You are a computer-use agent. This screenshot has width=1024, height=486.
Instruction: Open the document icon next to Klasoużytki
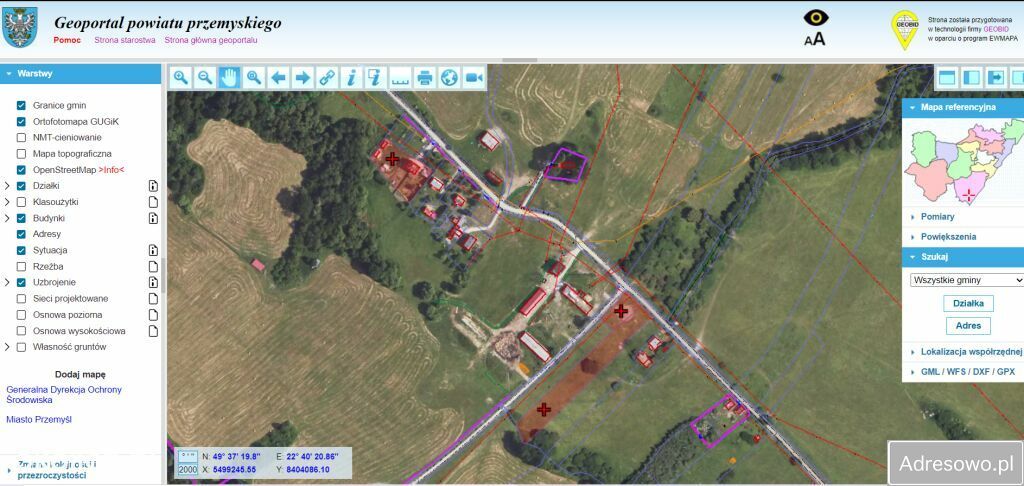pos(153,202)
